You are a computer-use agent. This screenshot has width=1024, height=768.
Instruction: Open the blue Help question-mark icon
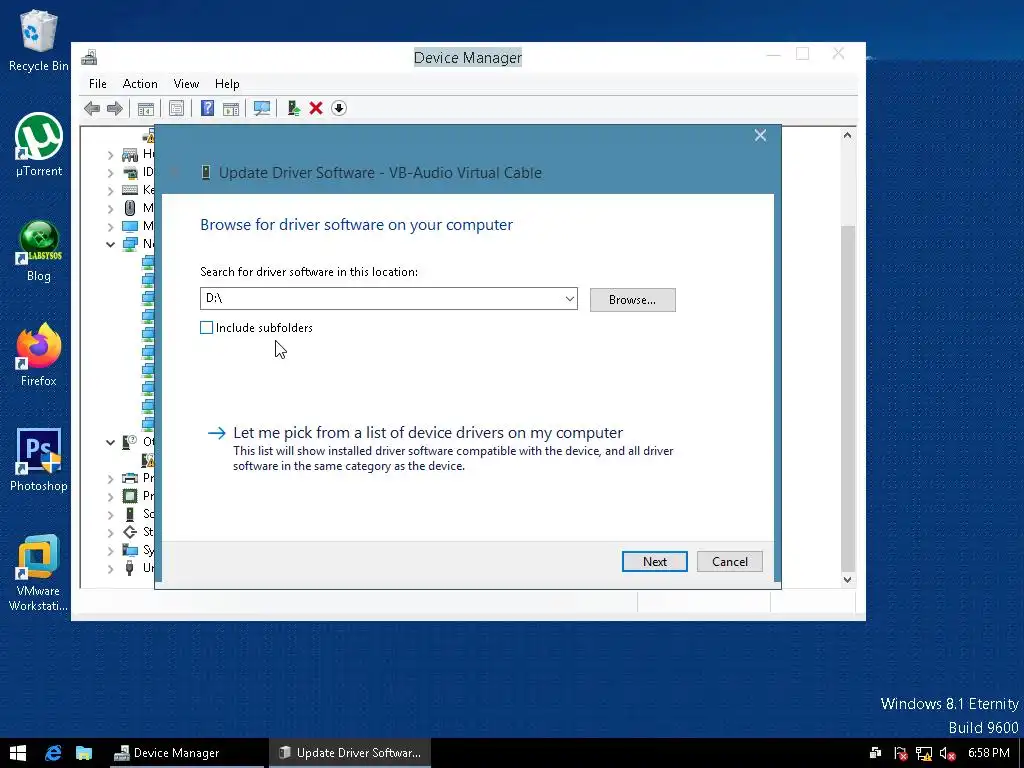(x=207, y=108)
